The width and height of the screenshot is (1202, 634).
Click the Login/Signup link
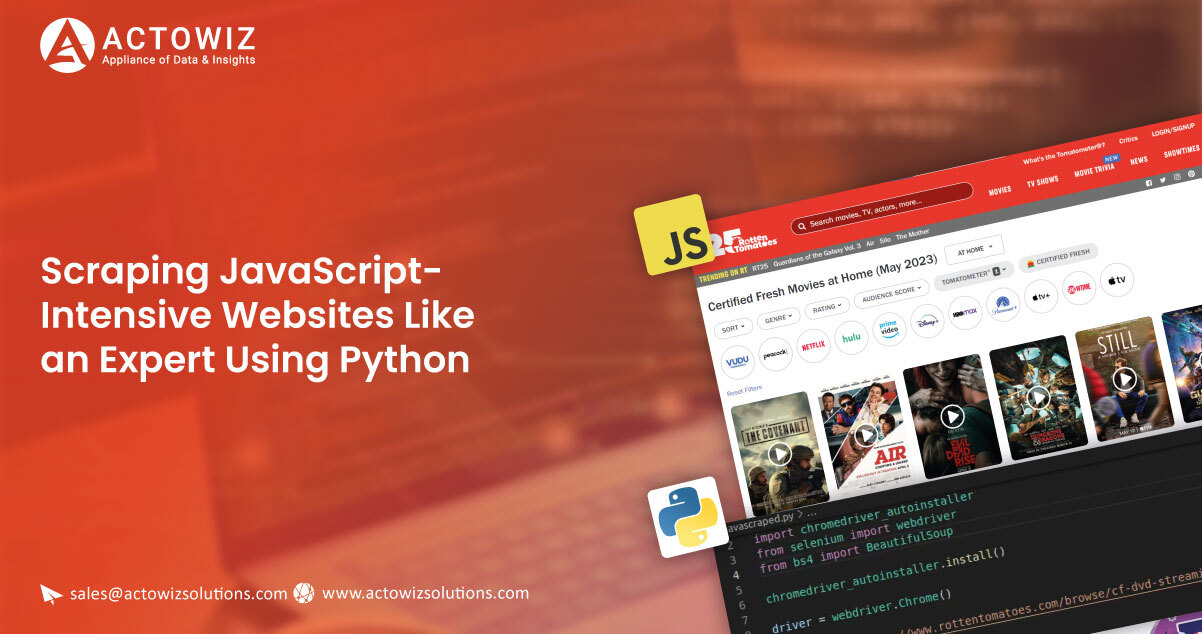pos(1173,129)
